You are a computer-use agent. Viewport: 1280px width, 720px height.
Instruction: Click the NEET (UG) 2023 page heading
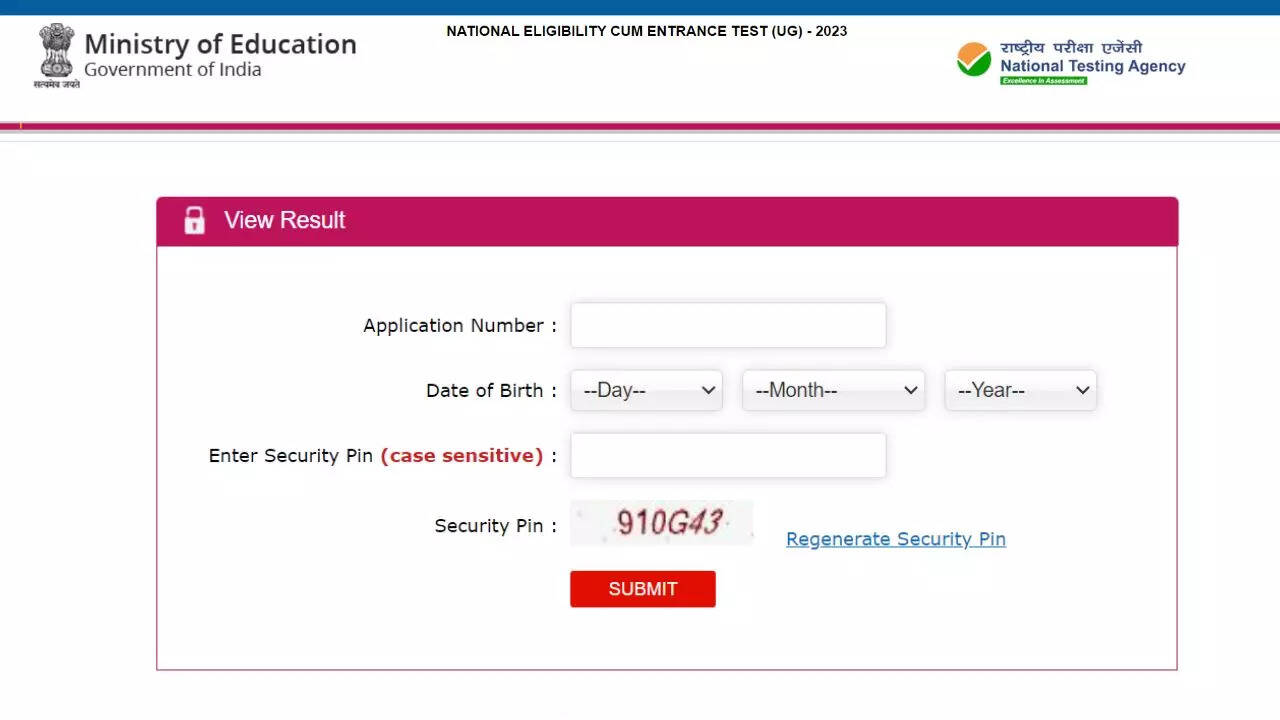(646, 31)
